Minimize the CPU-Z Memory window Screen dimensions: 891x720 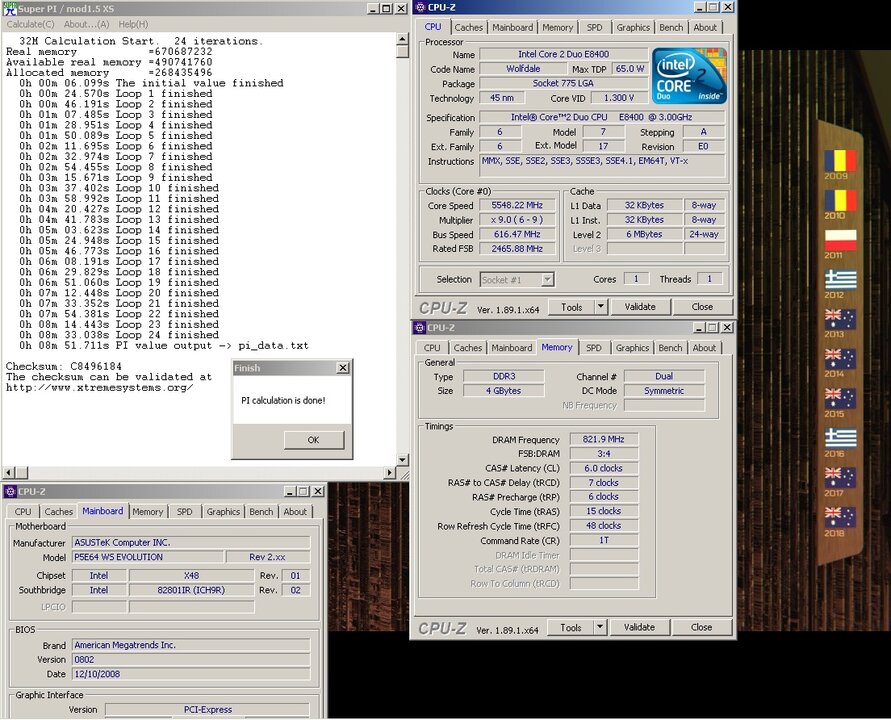point(699,328)
